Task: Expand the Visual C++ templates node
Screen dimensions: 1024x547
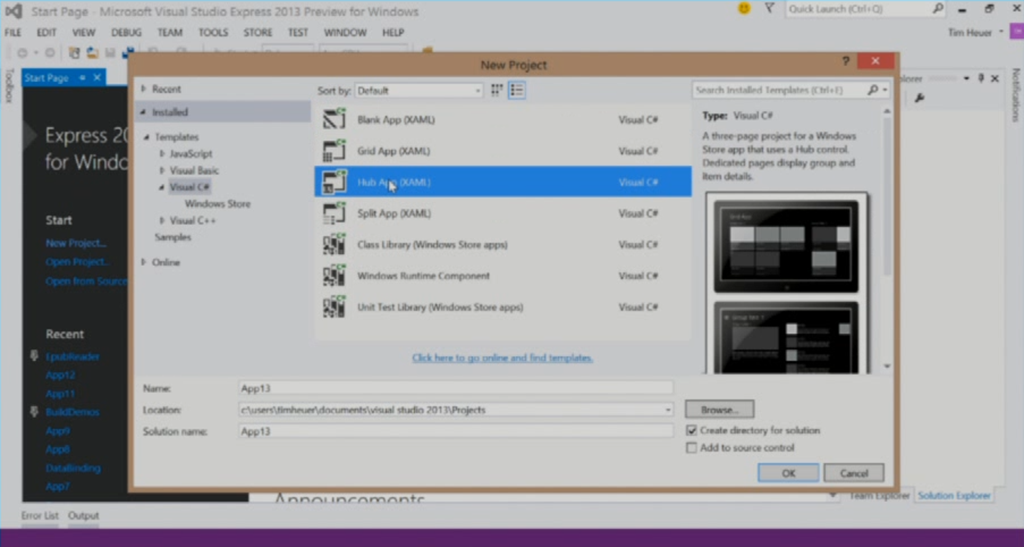Action: pyautogui.click(x=162, y=221)
